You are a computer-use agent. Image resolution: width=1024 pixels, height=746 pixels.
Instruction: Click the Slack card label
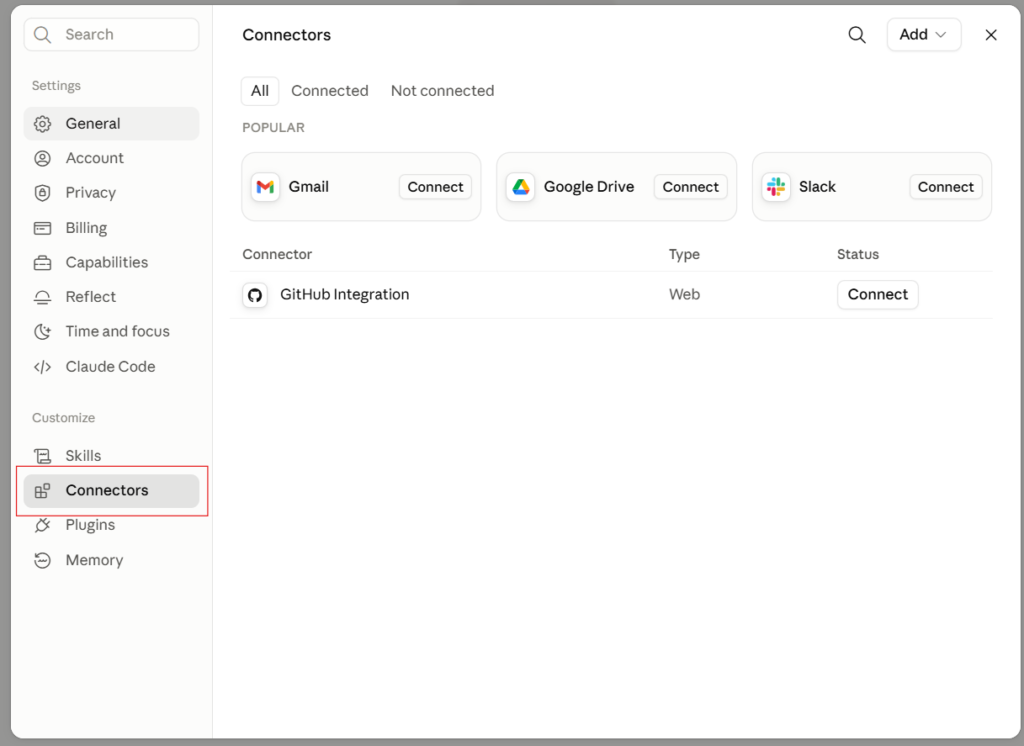(x=817, y=187)
